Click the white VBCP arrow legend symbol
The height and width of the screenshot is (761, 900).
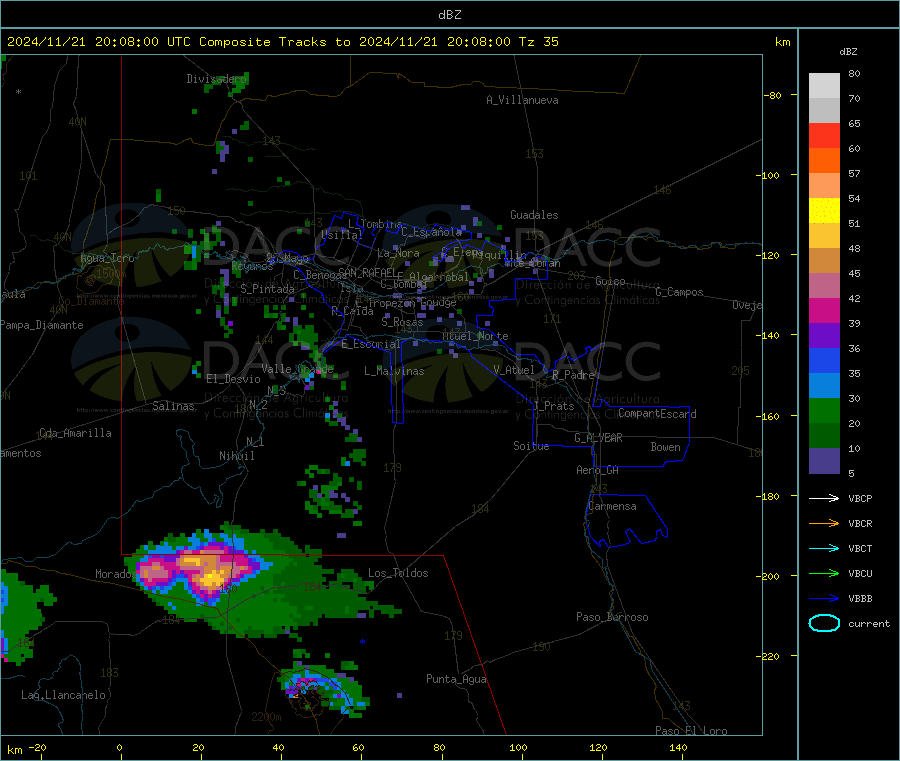(x=824, y=498)
